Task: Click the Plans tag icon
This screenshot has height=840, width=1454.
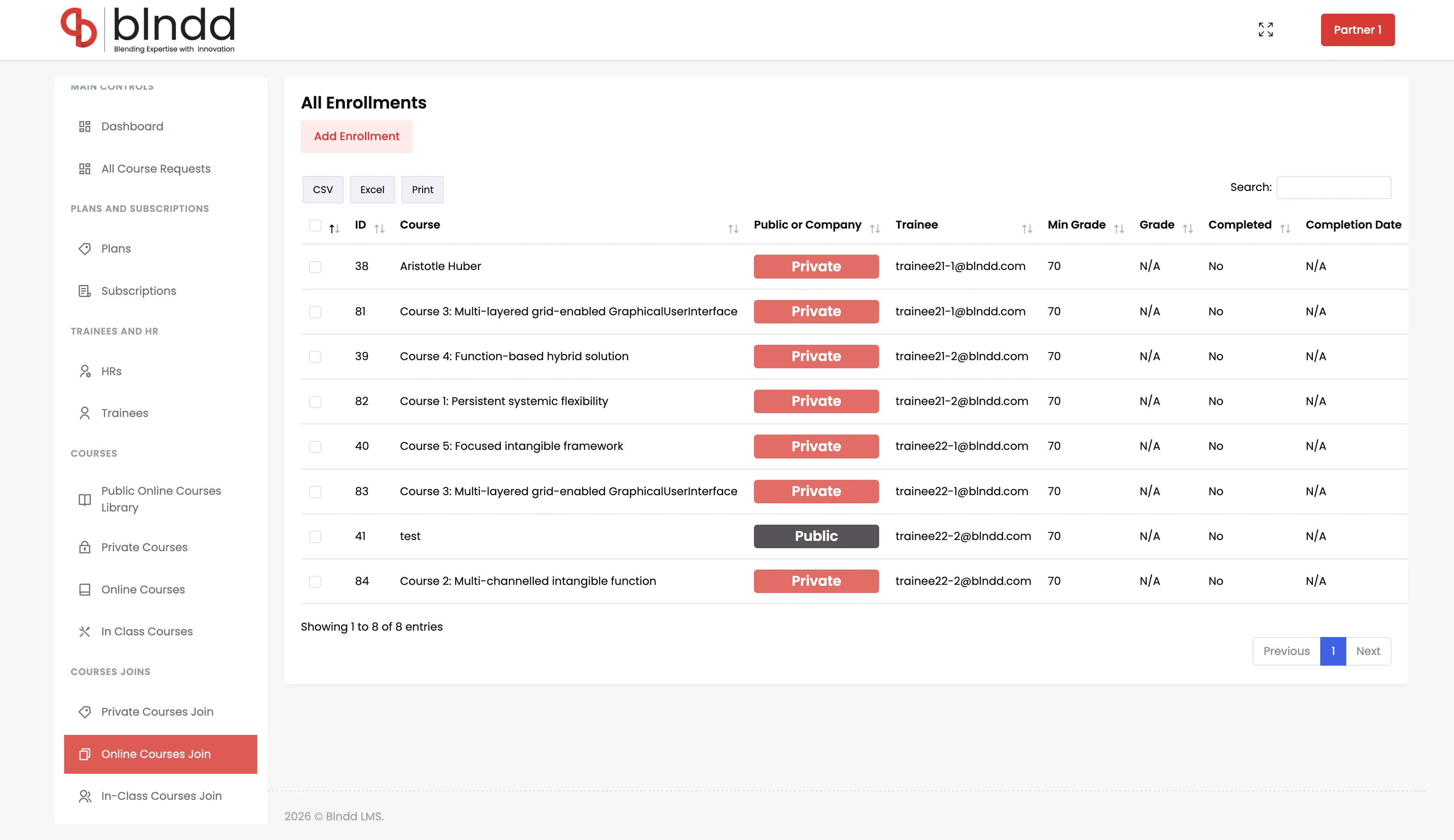Action: tap(85, 249)
